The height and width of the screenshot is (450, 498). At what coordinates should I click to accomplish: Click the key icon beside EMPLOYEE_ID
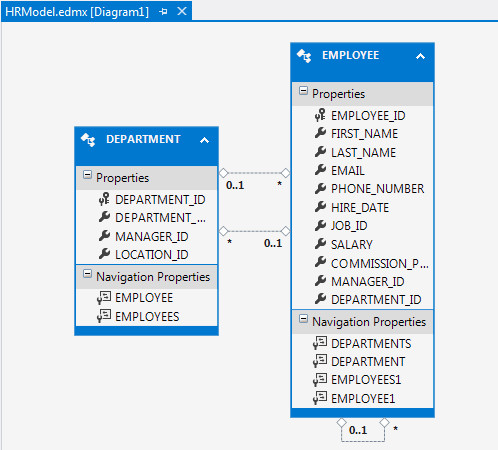tap(320, 115)
